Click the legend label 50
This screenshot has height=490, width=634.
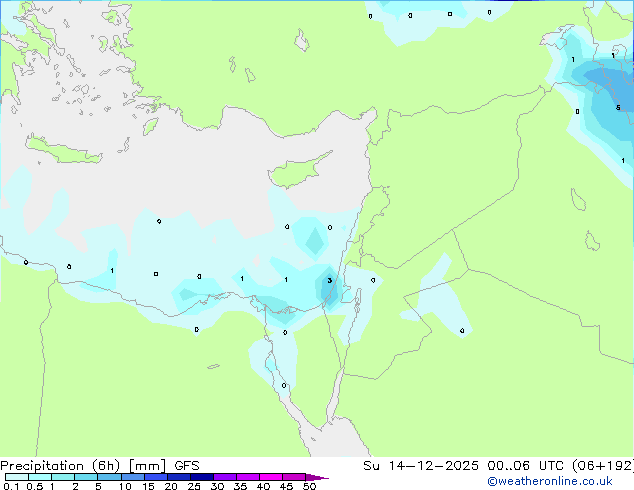click(x=309, y=486)
